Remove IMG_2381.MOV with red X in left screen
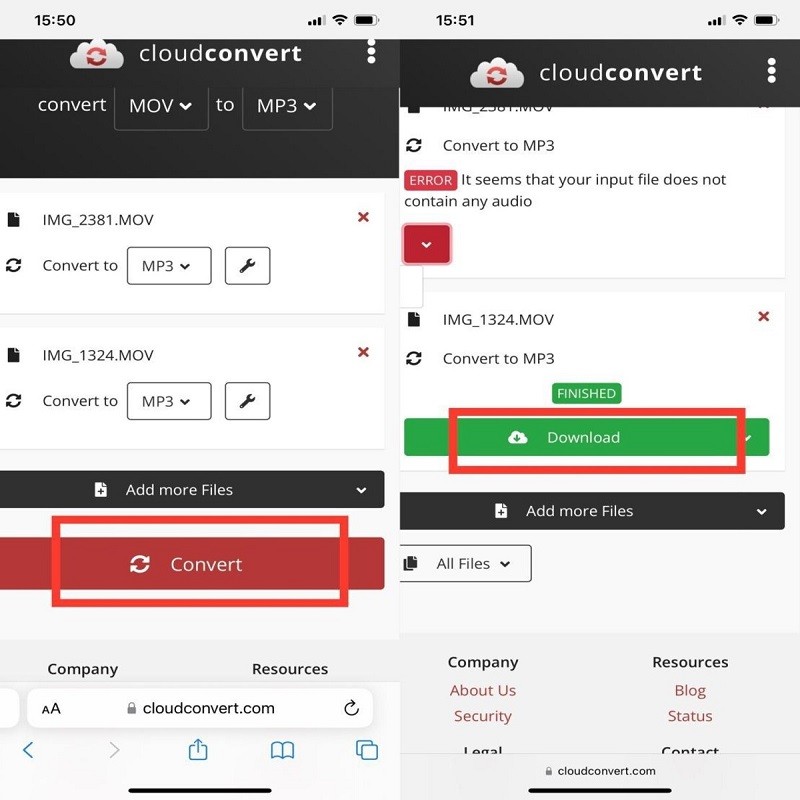The width and height of the screenshot is (800, 800). (363, 217)
